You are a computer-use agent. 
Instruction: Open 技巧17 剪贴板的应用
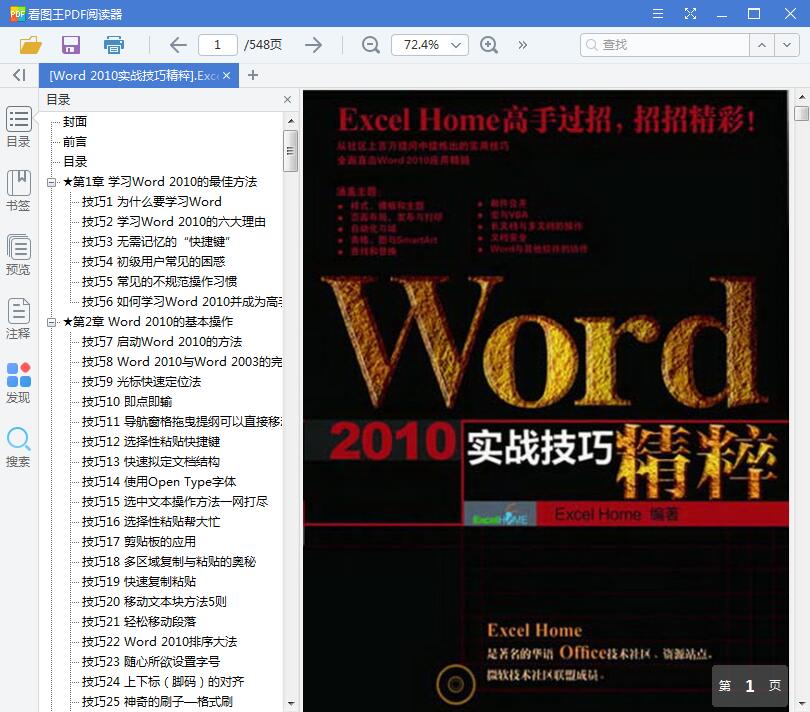coord(138,541)
